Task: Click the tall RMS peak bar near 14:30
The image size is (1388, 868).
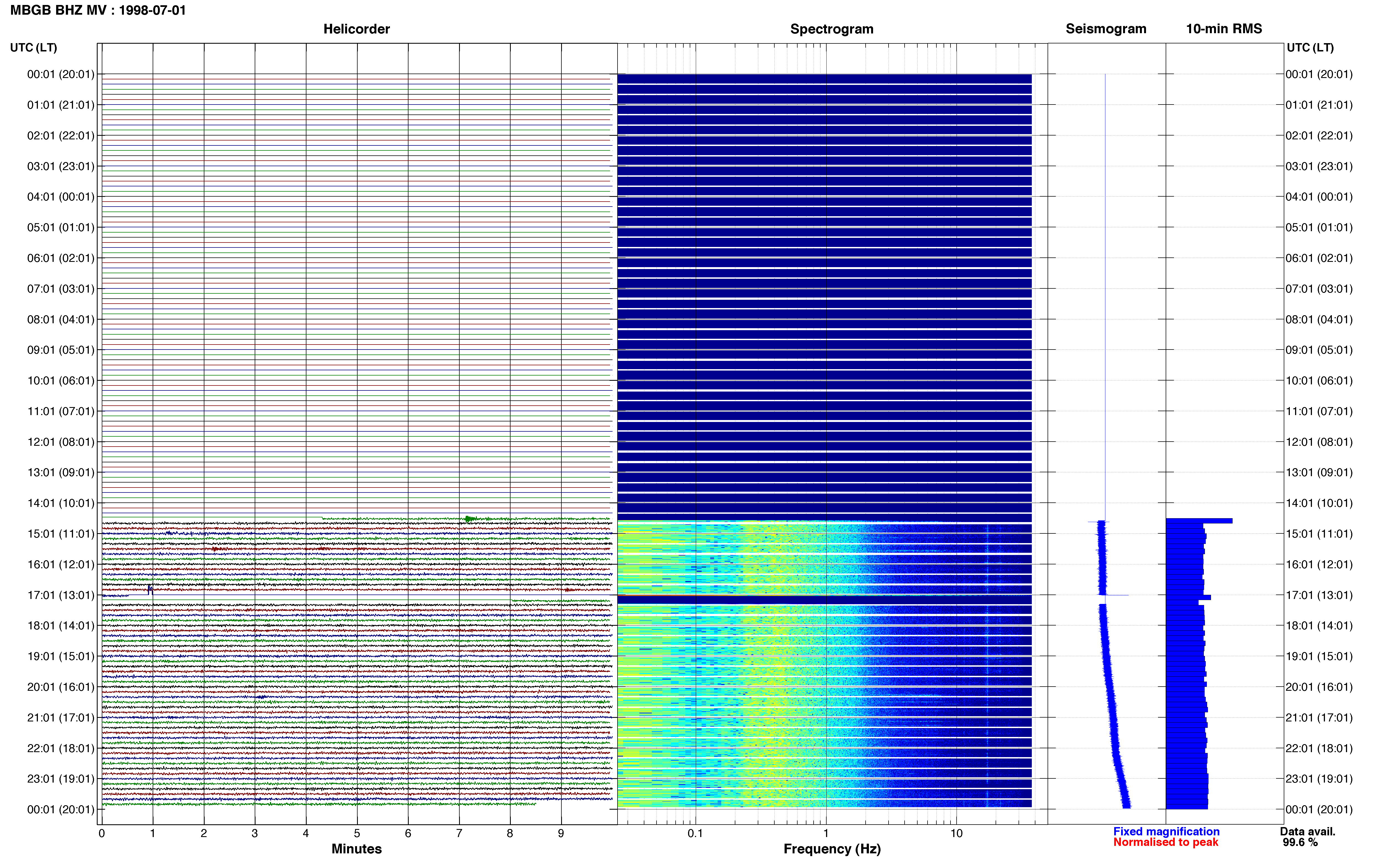Action: 1199,521
